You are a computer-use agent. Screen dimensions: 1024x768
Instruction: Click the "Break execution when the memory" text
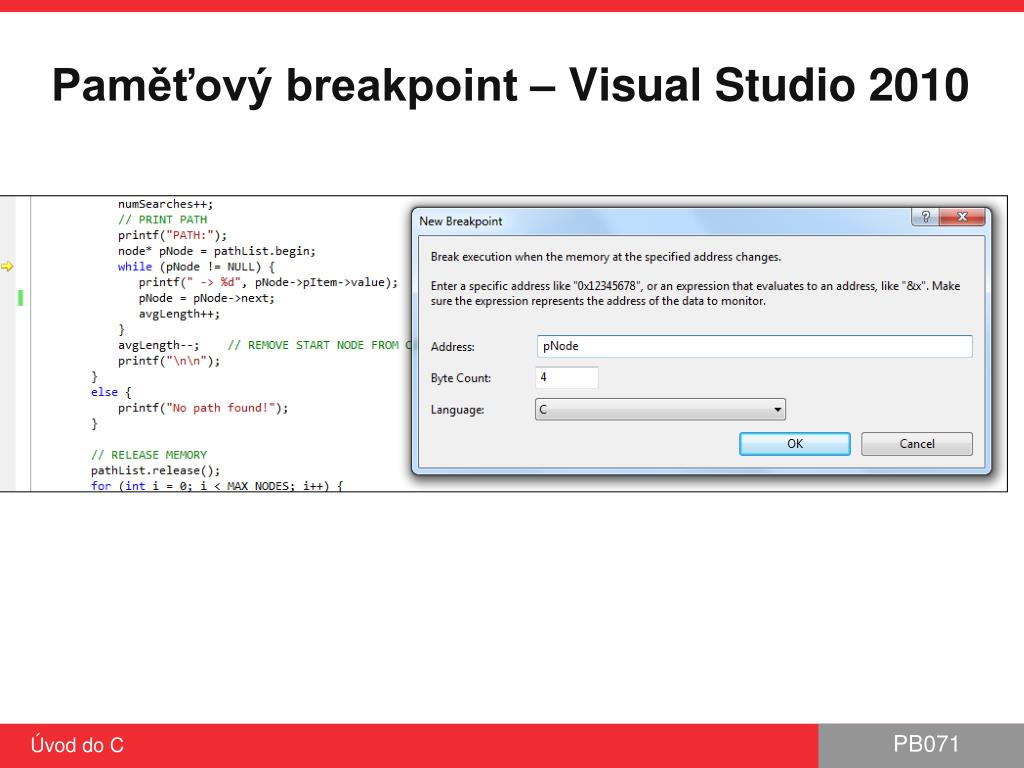[x=605, y=257]
